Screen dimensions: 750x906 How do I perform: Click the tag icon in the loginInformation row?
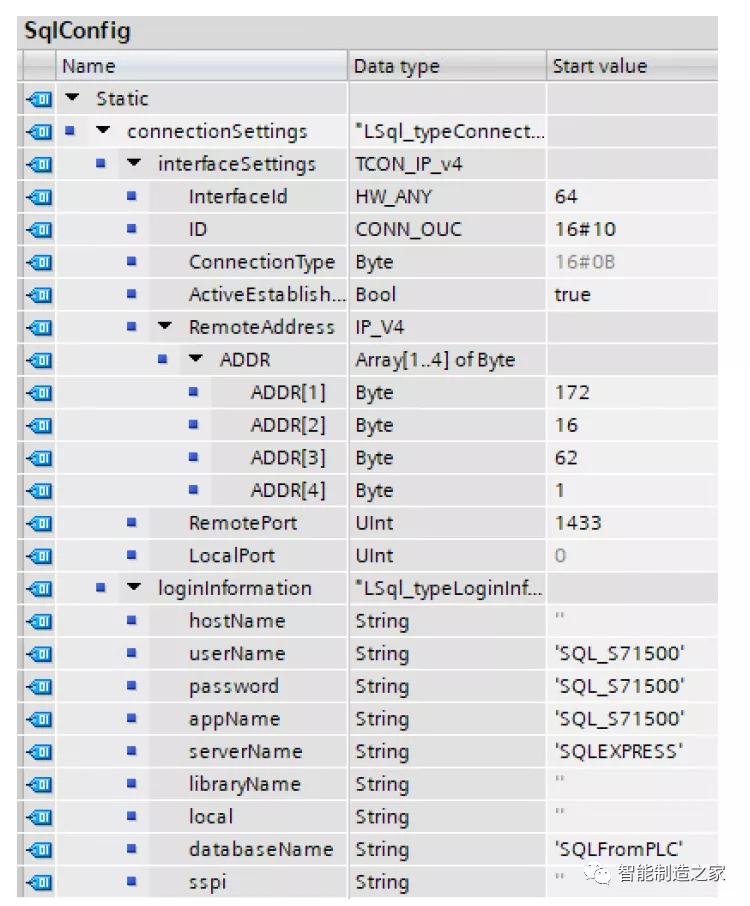coord(39,589)
